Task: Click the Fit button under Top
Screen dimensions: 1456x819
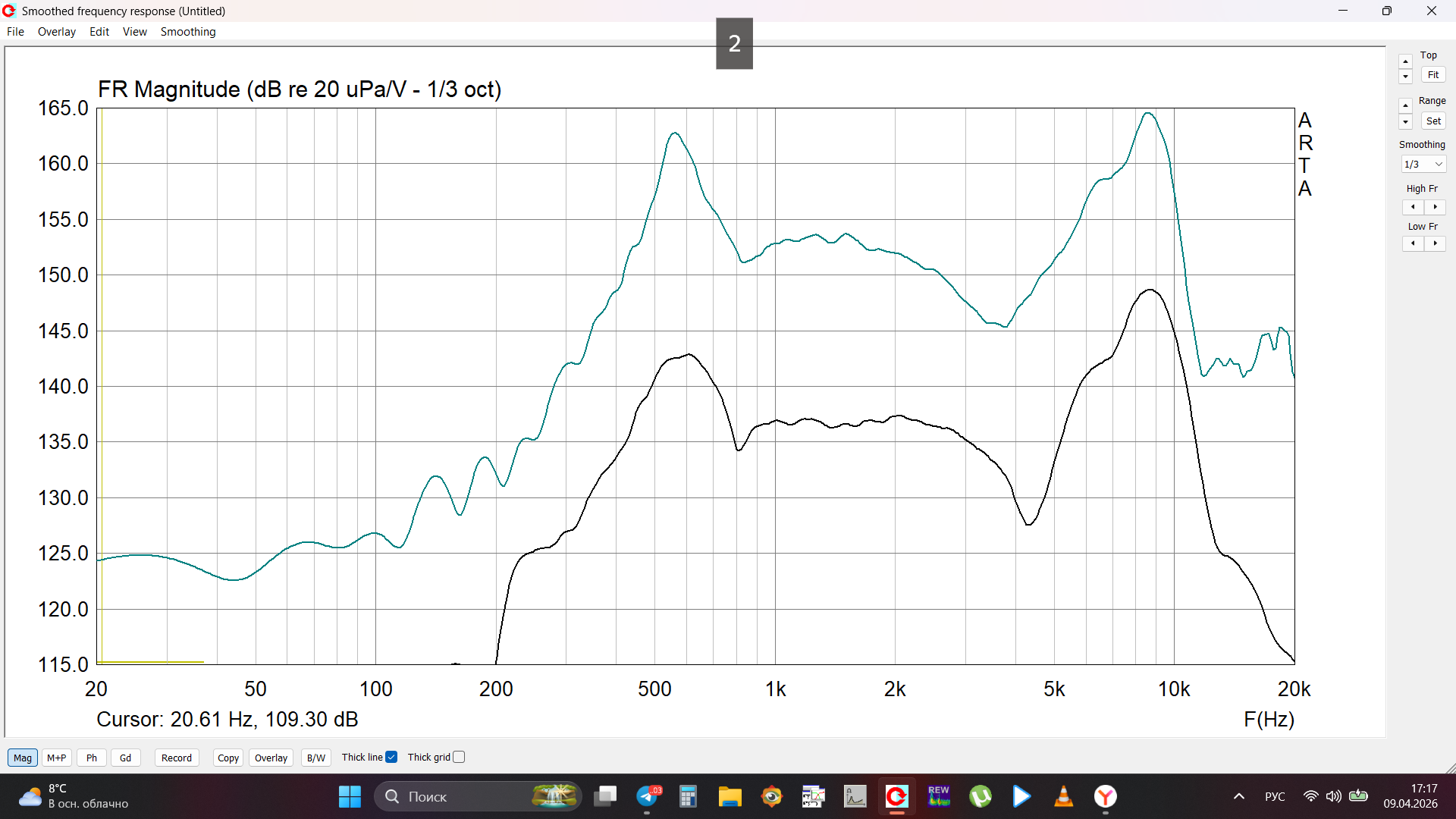Action: pyautogui.click(x=1432, y=75)
